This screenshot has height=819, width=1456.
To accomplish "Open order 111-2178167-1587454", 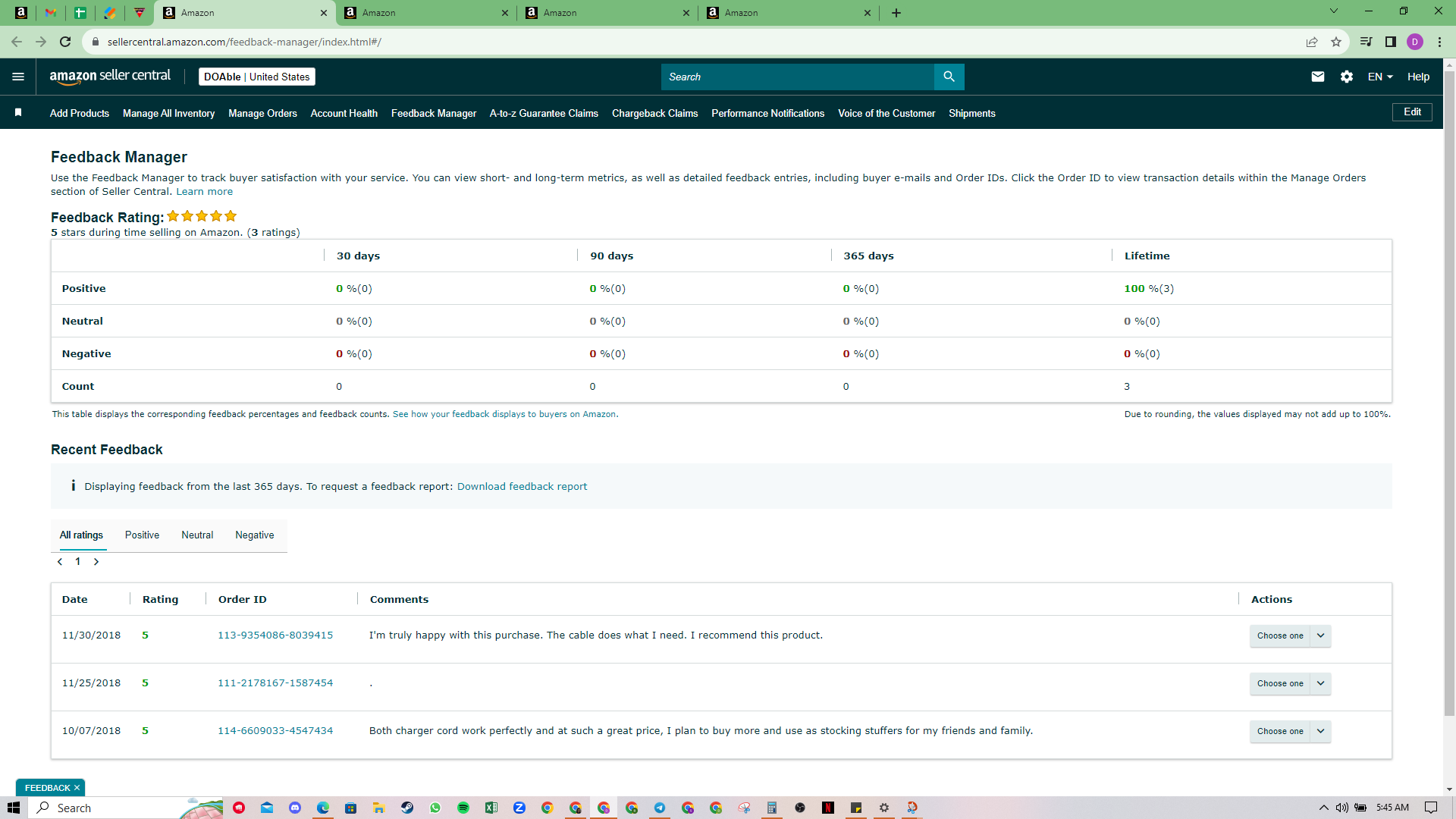I will coord(275,683).
